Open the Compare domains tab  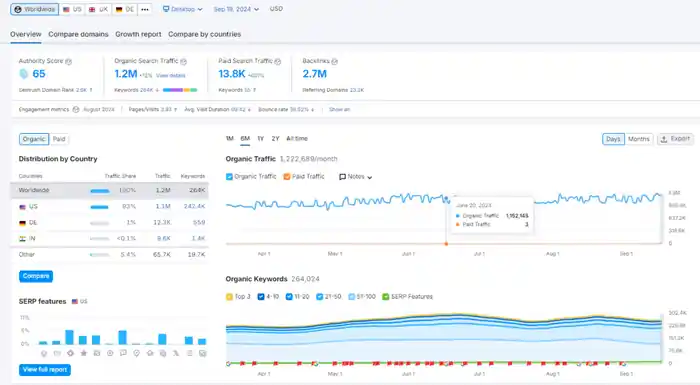79,34
